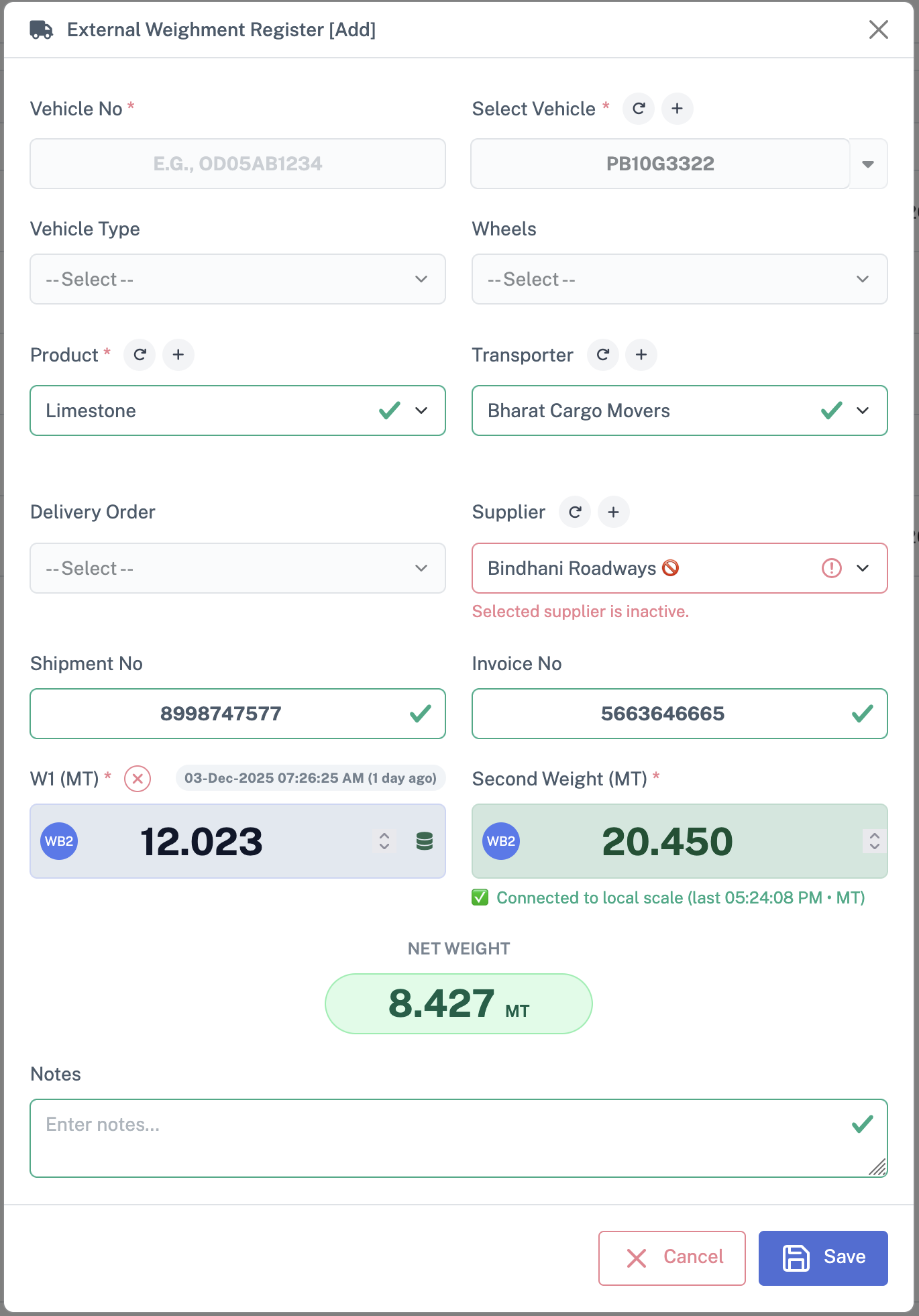The width and height of the screenshot is (919, 1316).
Task: Open the Vehicle Type dropdown
Action: (237, 279)
